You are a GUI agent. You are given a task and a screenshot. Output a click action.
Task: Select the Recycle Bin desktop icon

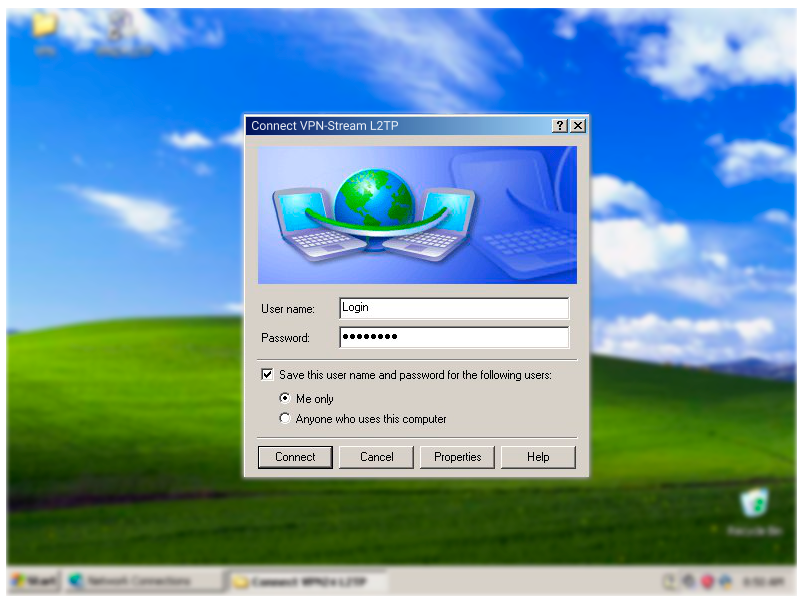click(x=754, y=510)
